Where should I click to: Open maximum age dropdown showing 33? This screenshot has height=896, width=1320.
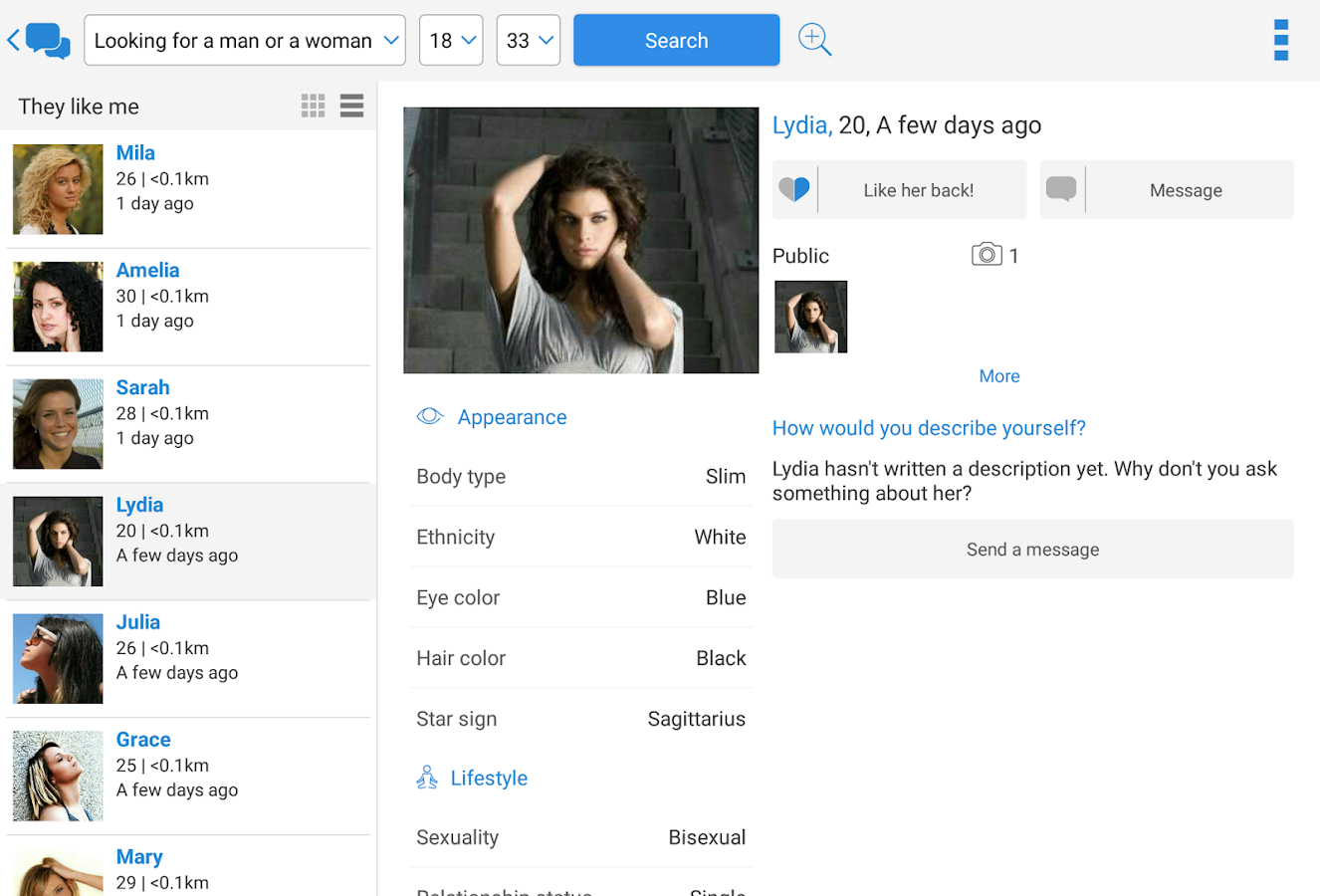tap(529, 40)
